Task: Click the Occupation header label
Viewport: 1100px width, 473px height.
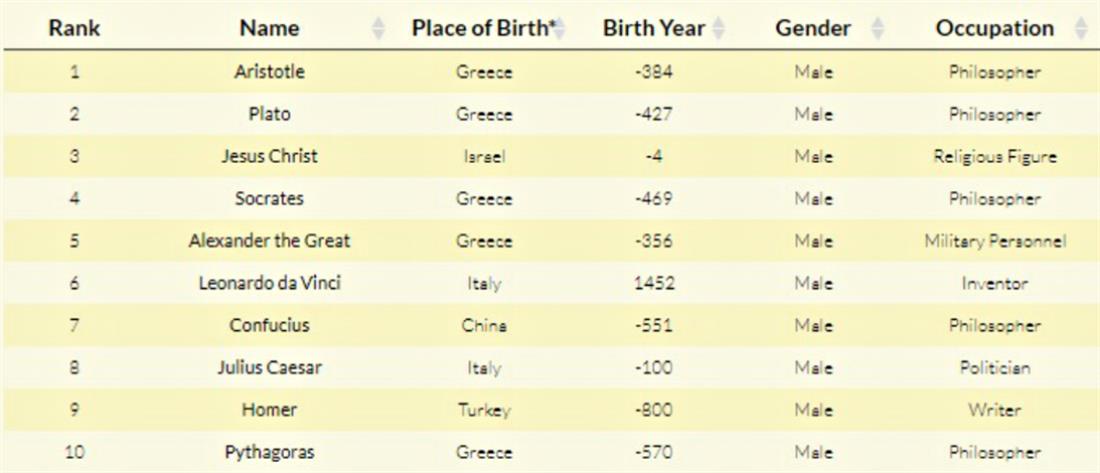Action: pos(994,29)
